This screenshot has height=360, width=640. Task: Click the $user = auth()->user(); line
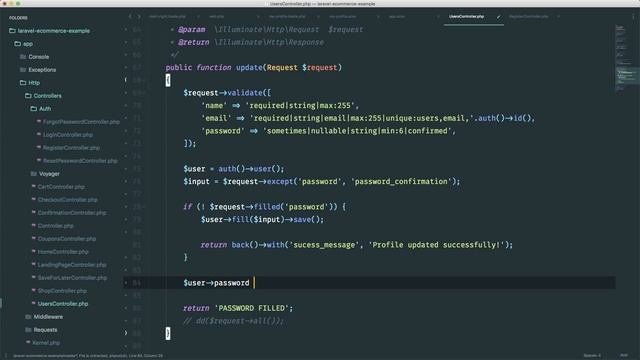coord(233,169)
